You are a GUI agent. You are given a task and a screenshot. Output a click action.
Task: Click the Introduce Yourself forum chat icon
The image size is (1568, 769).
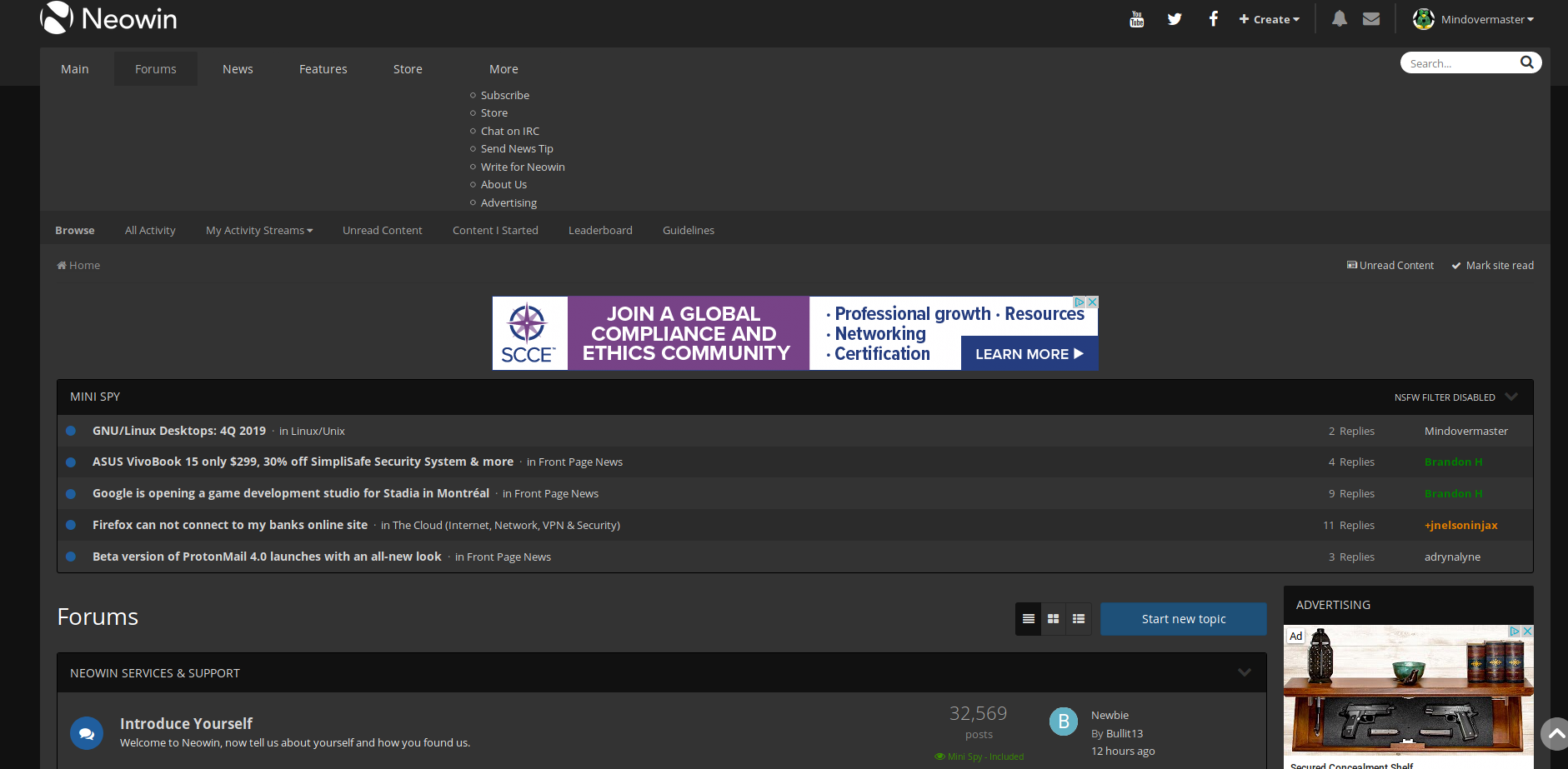[x=87, y=733]
